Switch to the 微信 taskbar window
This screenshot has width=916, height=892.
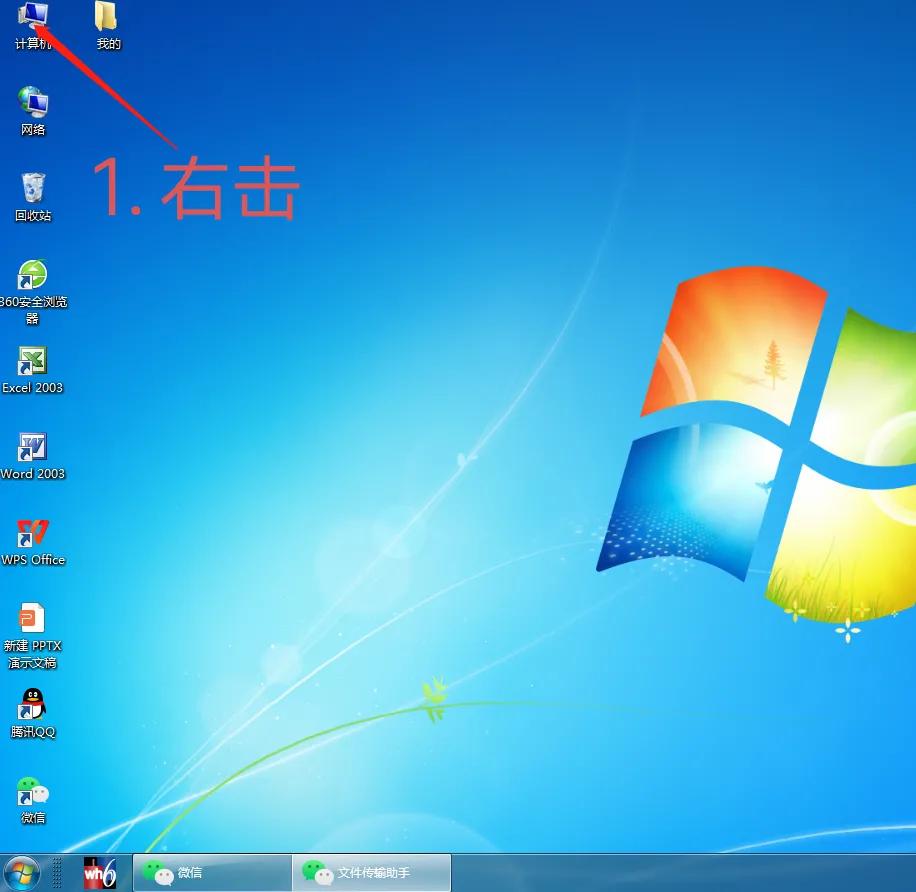click(210, 872)
